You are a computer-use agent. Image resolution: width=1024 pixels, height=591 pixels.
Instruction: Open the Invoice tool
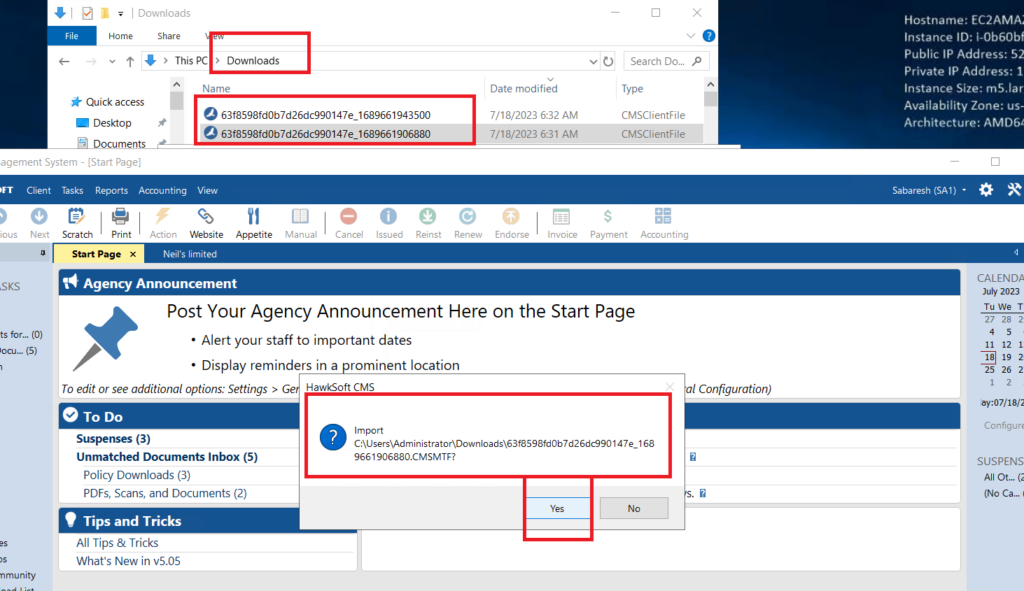coord(562,221)
